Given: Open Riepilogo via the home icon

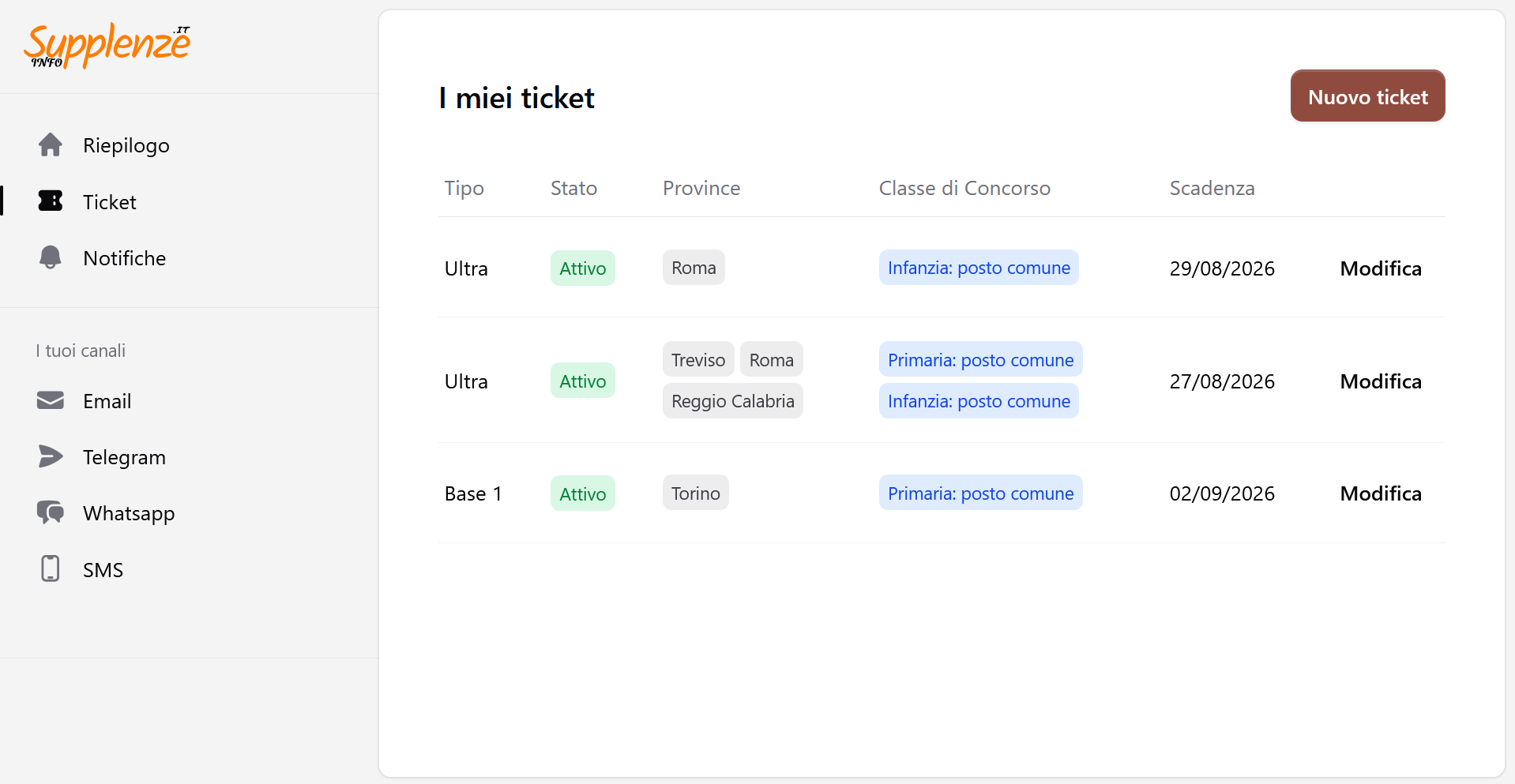Looking at the screenshot, I should click(x=51, y=144).
